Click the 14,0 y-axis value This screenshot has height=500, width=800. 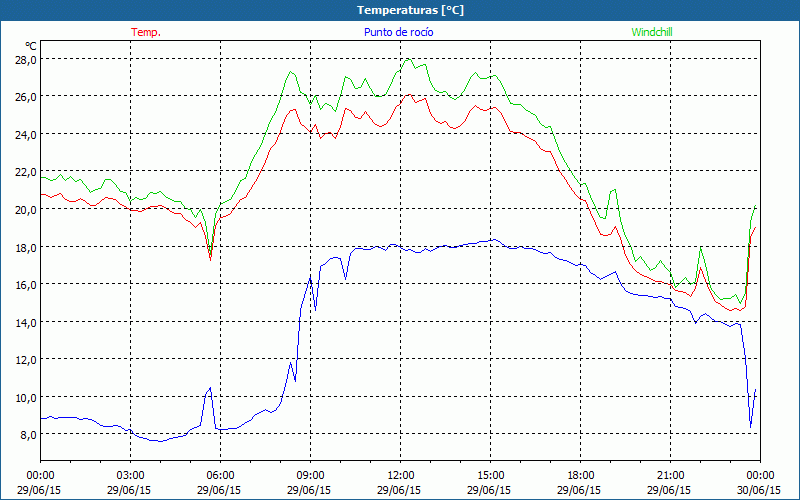[x=26, y=322]
